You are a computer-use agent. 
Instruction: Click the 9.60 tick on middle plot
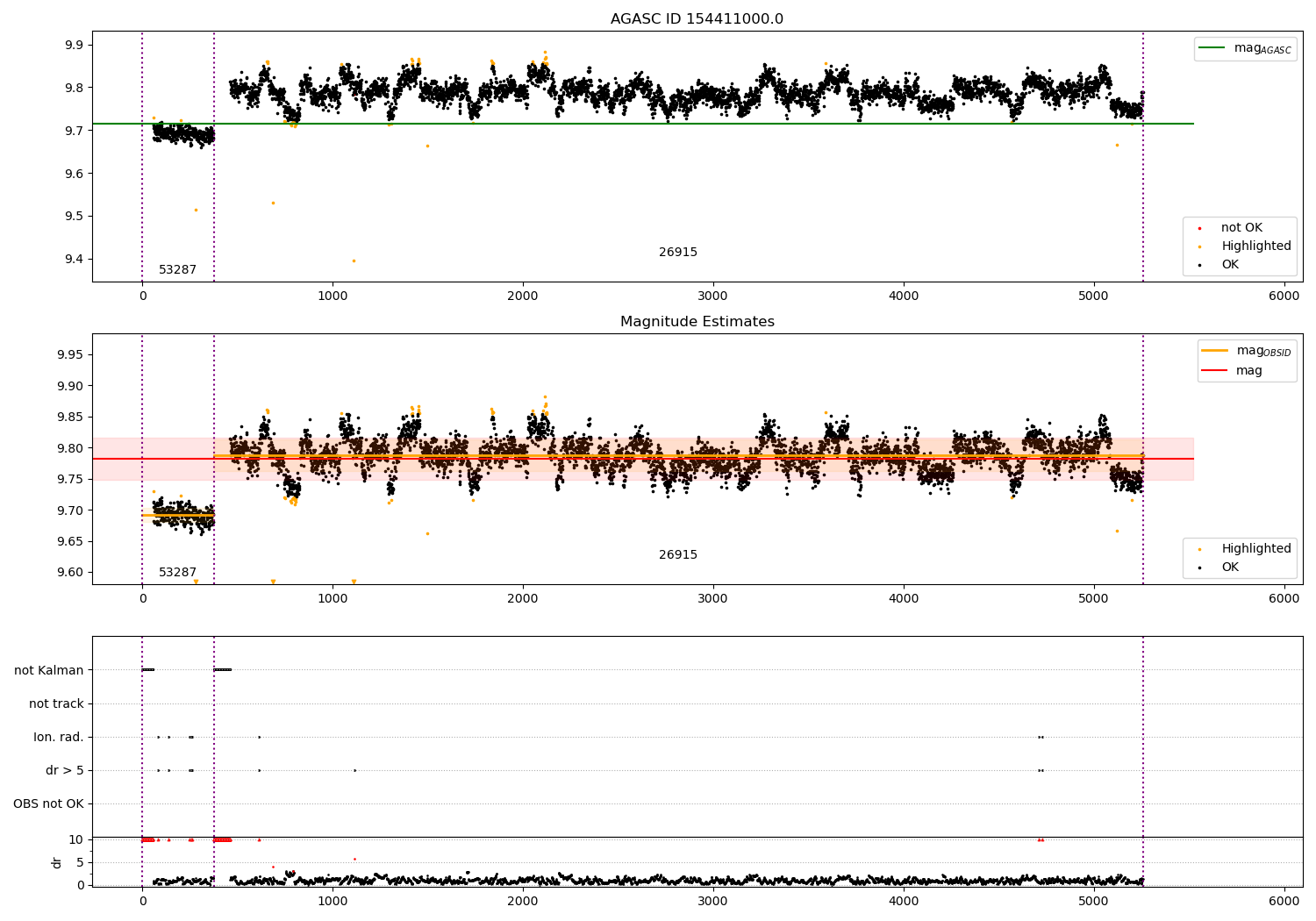pyautogui.click(x=70, y=573)
